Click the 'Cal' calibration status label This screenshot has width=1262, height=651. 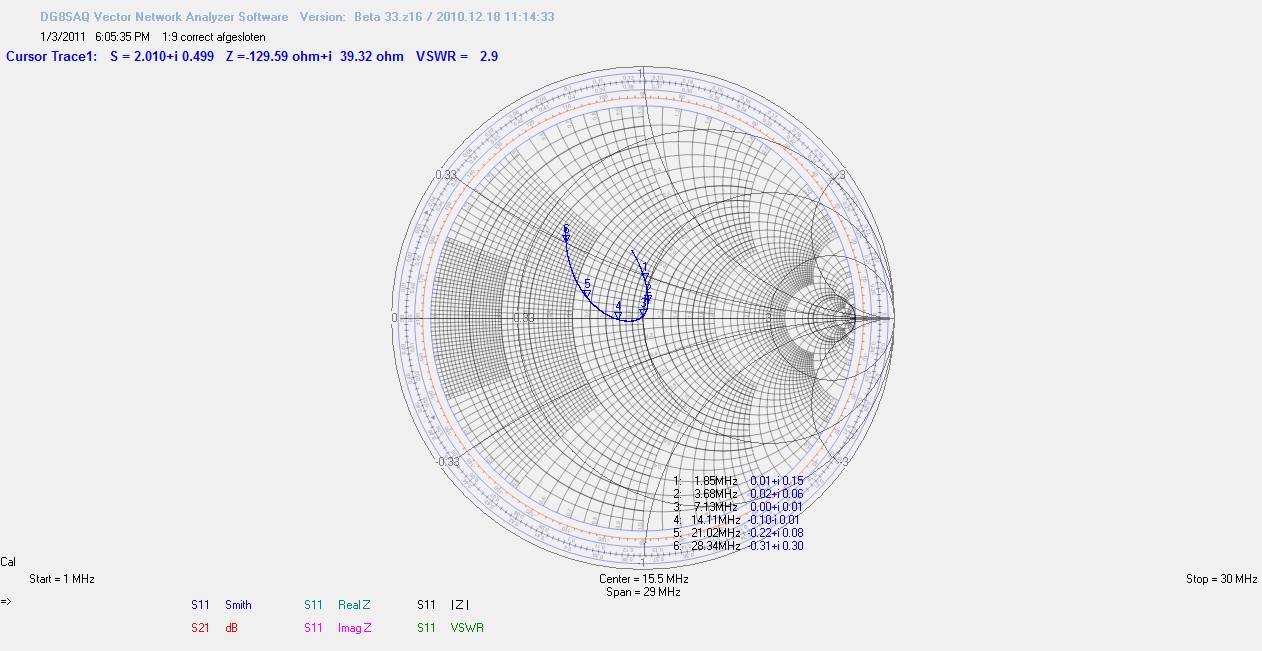(x=8, y=562)
